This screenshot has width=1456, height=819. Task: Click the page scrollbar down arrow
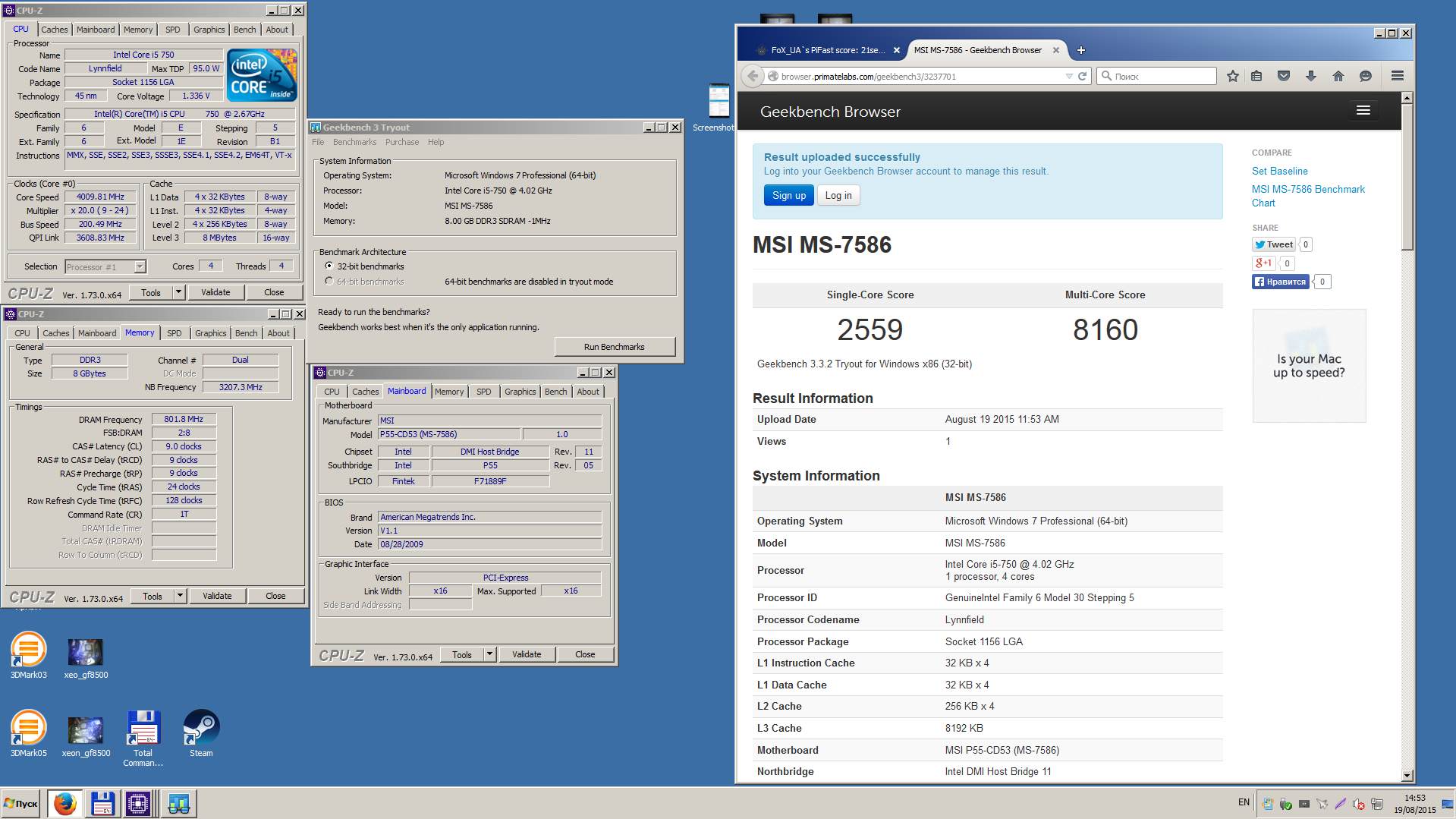1407,776
